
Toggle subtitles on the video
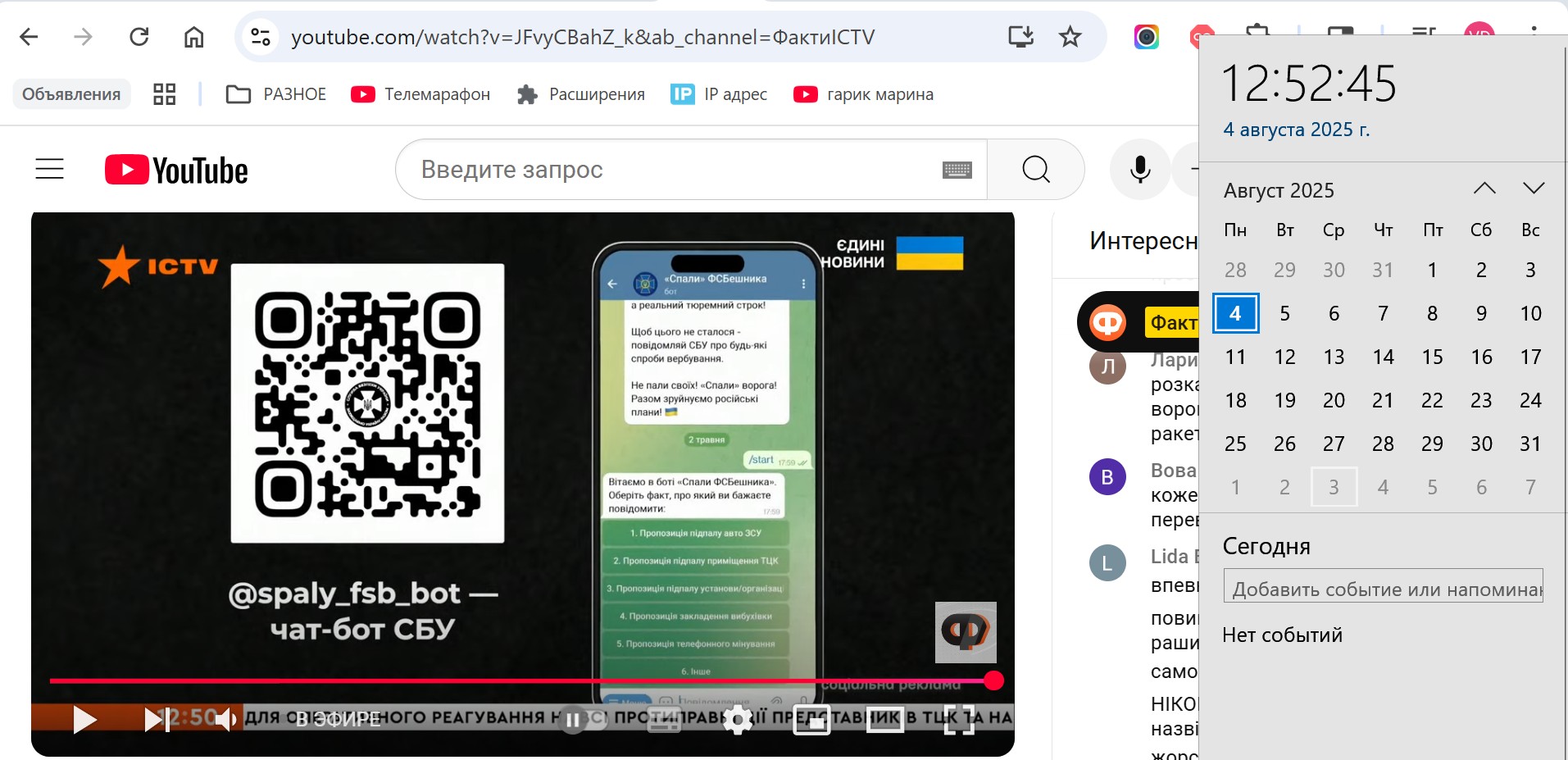(x=664, y=720)
